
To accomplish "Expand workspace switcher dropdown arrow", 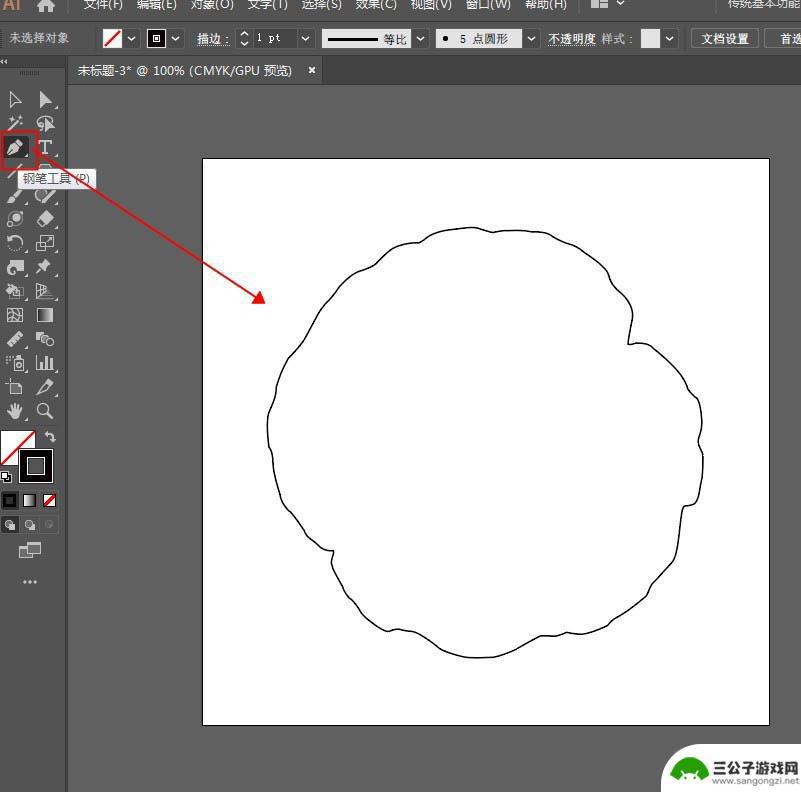I will click(620, 3).
